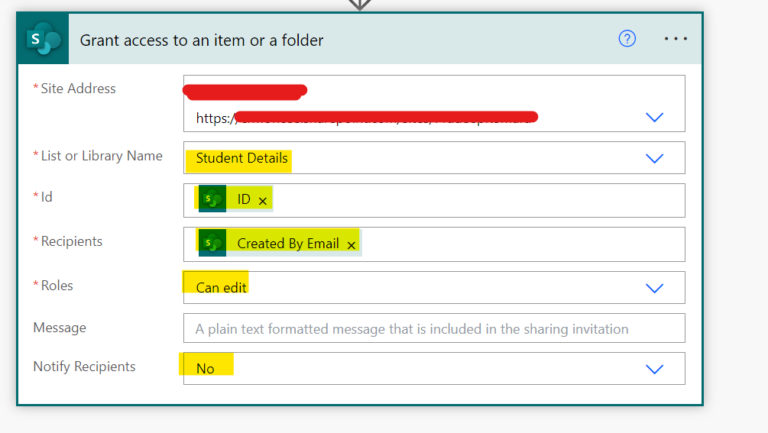Click the No value for Notify Recipients
768x433 pixels.
[x=205, y=368]
